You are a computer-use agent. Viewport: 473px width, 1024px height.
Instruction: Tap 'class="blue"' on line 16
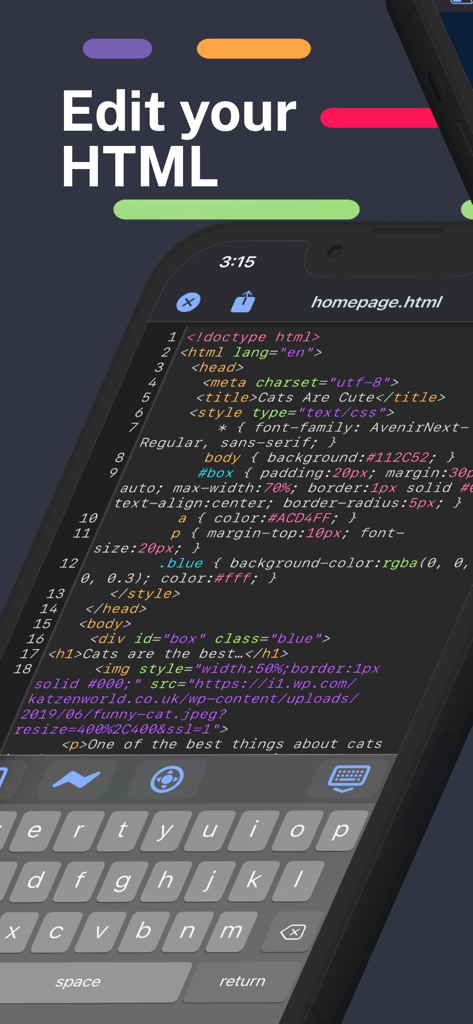(269, 638)
